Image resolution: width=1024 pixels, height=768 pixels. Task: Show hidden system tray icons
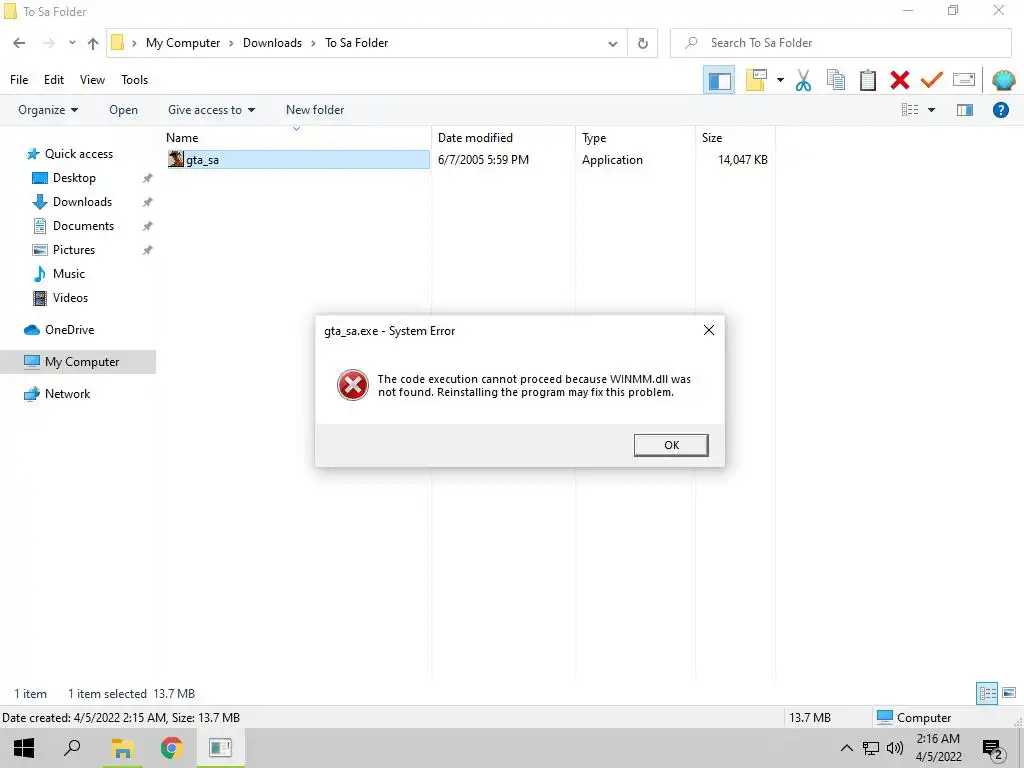pyautogui.click(x=846, y=748)
